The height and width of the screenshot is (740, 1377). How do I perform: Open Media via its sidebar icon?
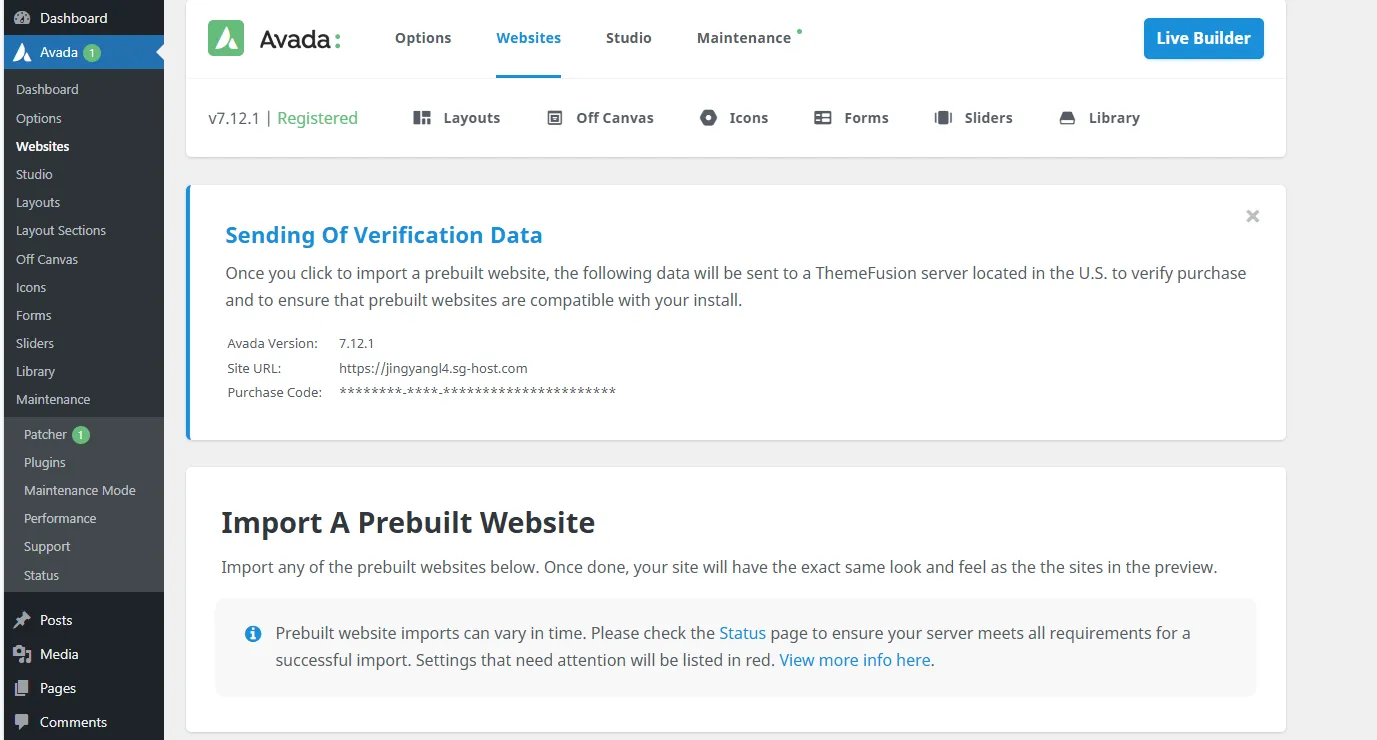tap(22, 654)
